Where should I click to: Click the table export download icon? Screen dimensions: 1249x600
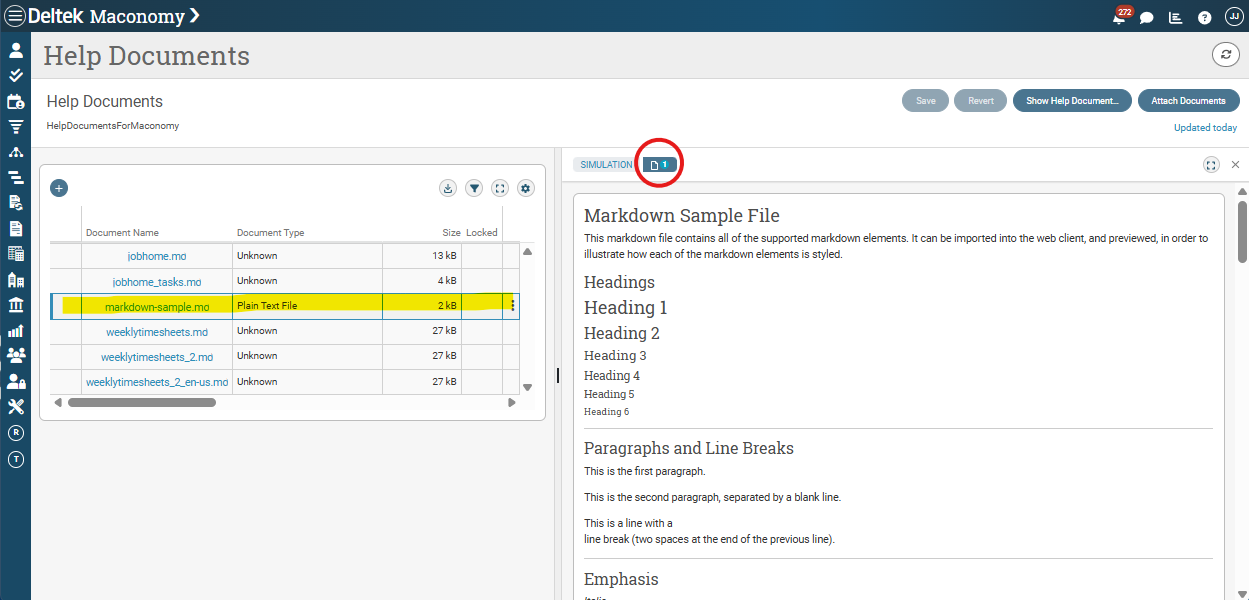pyautogui.click(x=448, y=188)
